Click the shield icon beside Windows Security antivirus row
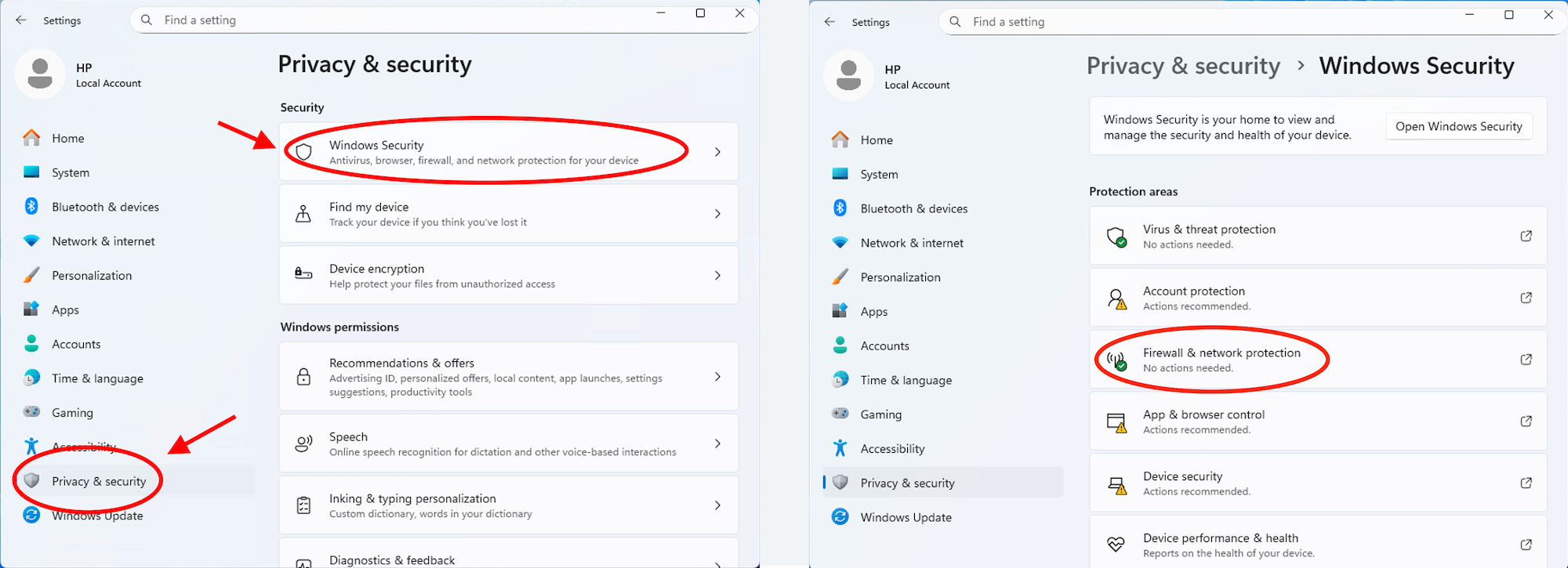Image resolution: width=1568 pixels, height=568 pixels. 304,152
